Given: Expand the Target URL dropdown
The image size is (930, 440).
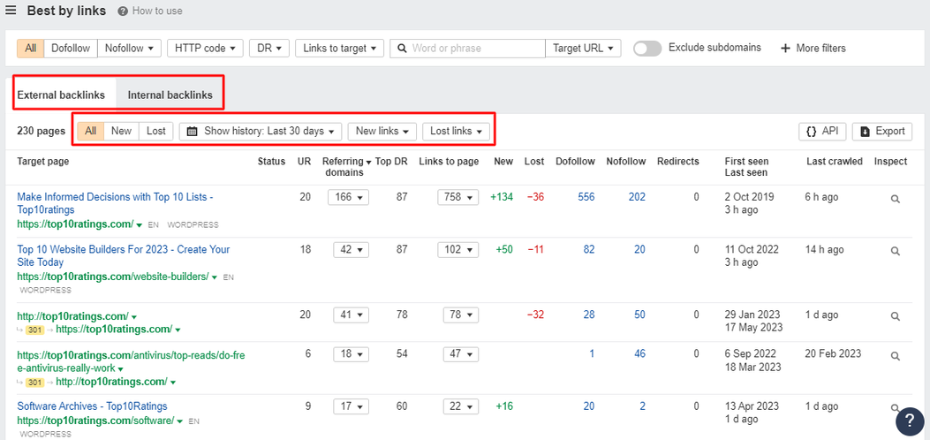Looking at the screenshot, I should click(x=585, y=48).
